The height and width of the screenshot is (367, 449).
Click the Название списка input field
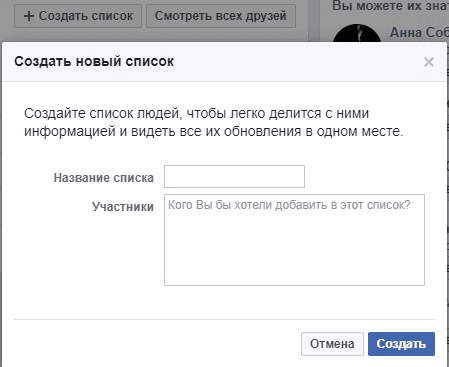[234, 176]
